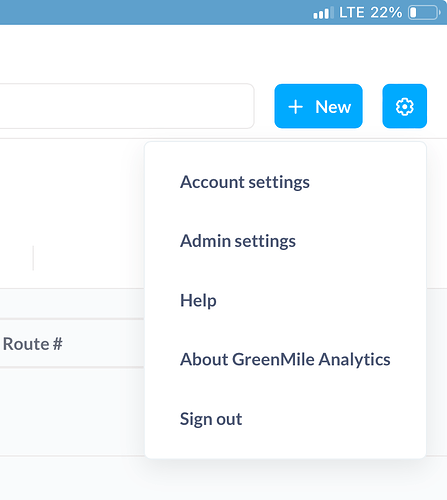Tap the cellular signal strength bars

click(x=323, y=13)
